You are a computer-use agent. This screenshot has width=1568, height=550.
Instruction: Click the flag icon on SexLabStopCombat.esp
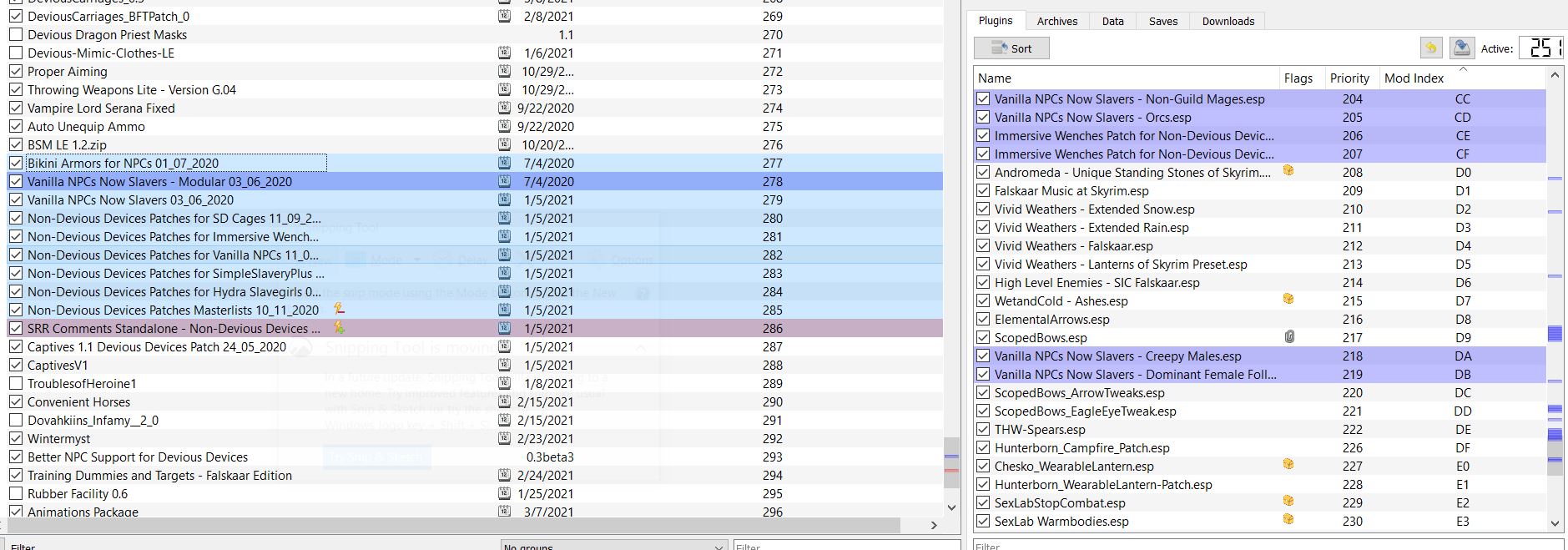pos(1288,501)
